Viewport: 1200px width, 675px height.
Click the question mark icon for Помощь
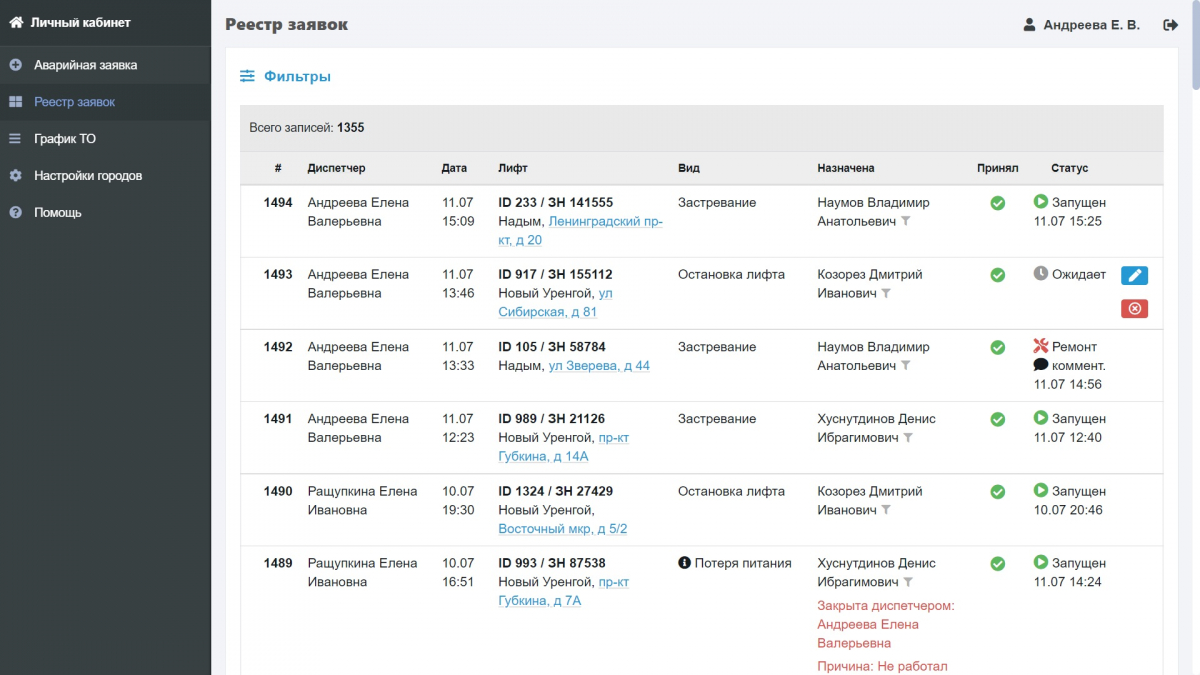click(x=15, y=213)
